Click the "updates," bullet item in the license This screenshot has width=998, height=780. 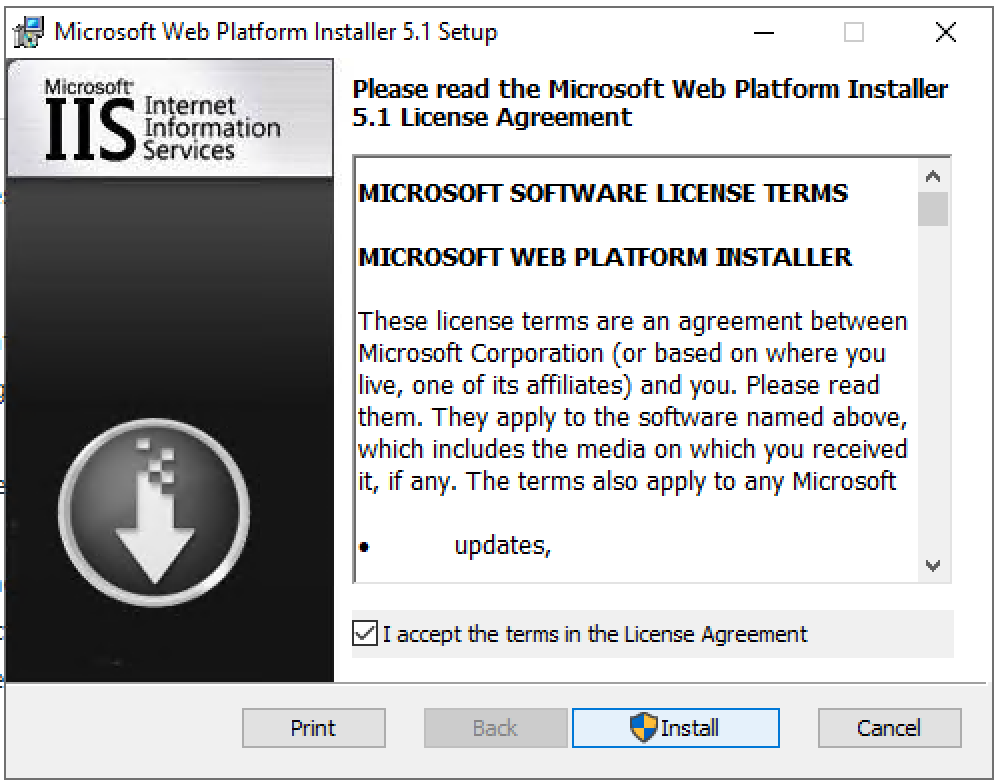[x=503, y=546]
